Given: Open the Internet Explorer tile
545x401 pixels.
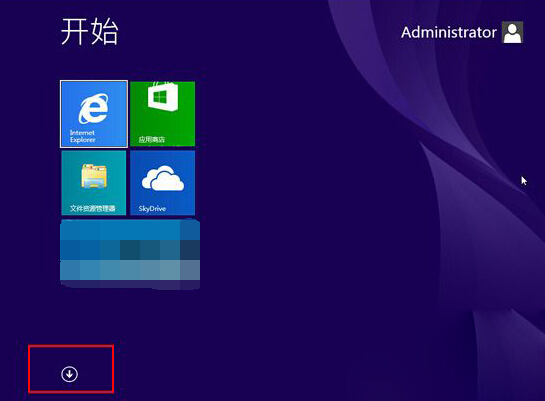Looking at the screenshot, I should 94,114.
